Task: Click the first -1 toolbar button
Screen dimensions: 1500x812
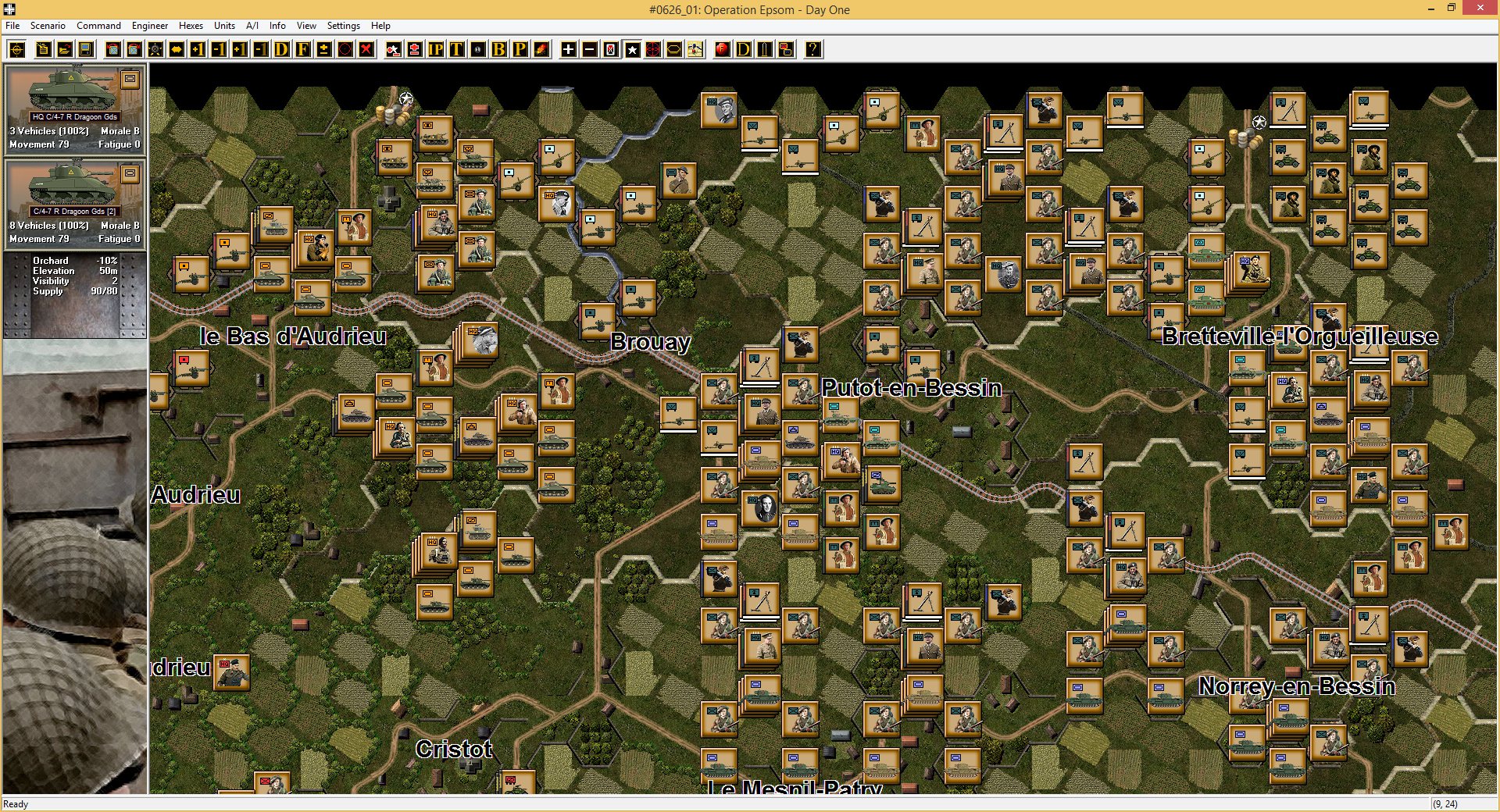Action: pyautogui.click(x=219, y=50)
